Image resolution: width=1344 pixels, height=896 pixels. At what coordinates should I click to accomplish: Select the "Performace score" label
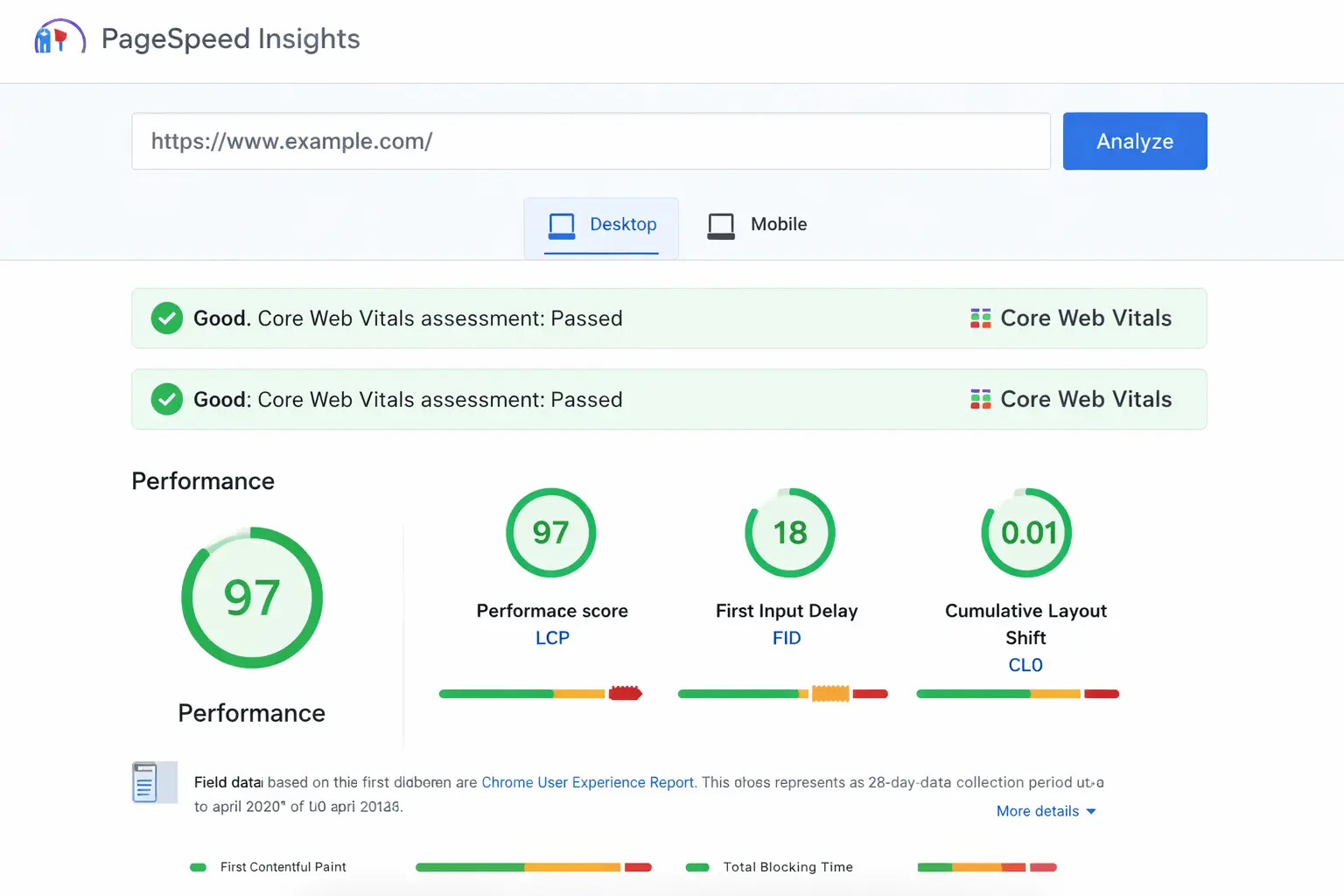coord(552,611)
